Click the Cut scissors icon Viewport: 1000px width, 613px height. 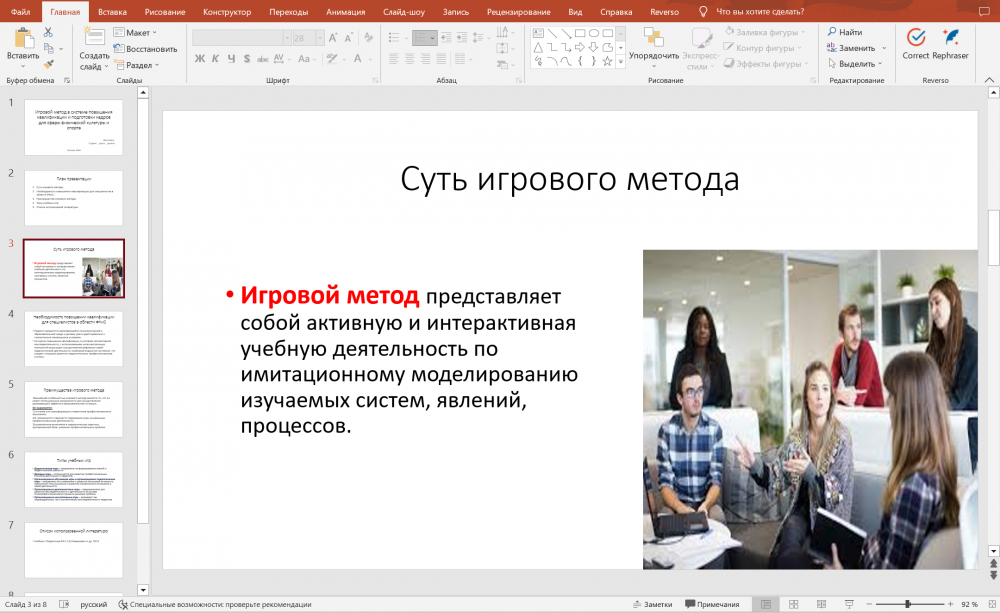coord(48,33)
